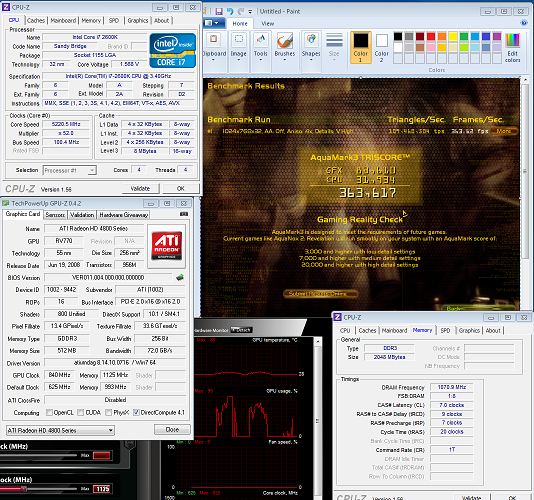Open the Size line-thickness dropdown in Paint
534x500 pixels.
pyautogui.click(x=334, y=48)
